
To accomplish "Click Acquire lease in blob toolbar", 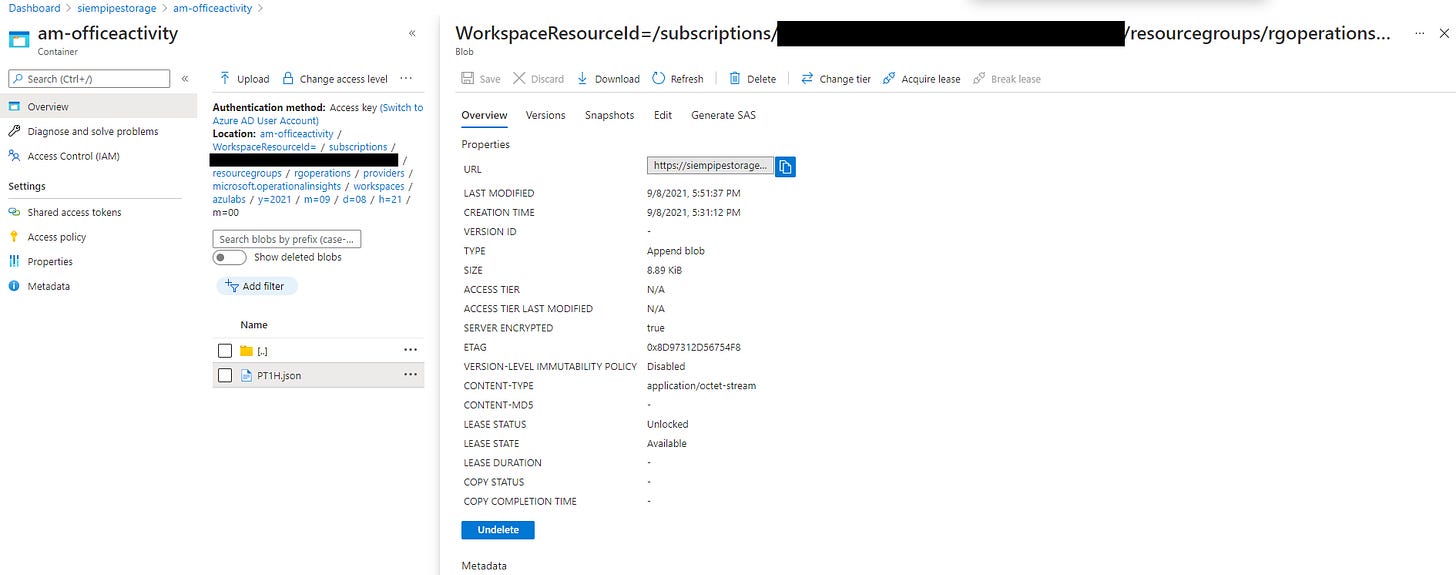I will [920, 78].
